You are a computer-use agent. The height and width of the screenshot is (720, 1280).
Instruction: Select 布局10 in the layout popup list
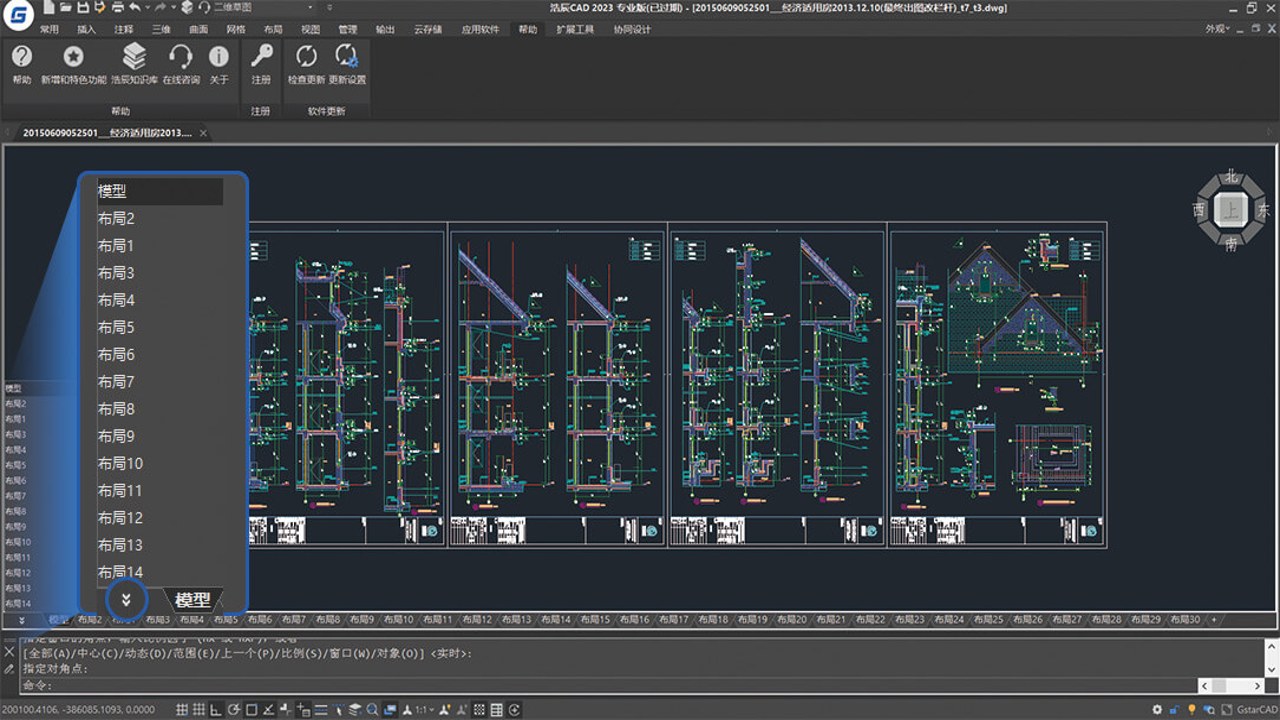coord(120,463)
